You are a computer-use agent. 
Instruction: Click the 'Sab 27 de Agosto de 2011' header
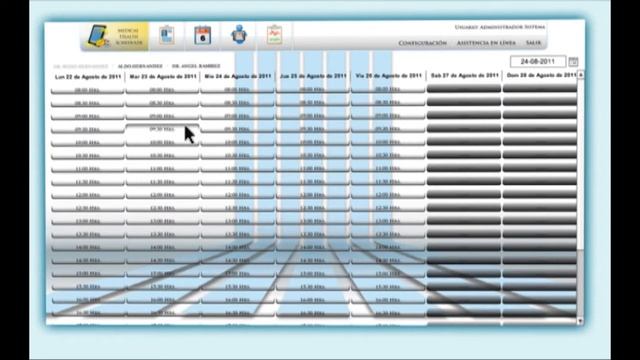tap(464, 76)
